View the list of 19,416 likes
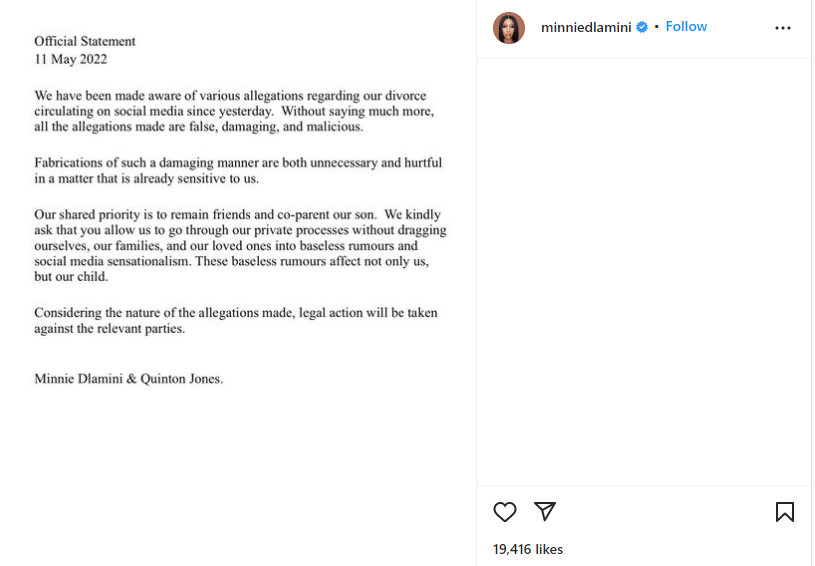Image resolution: width=815 pixels, height=566 pixels. (528, 549)
